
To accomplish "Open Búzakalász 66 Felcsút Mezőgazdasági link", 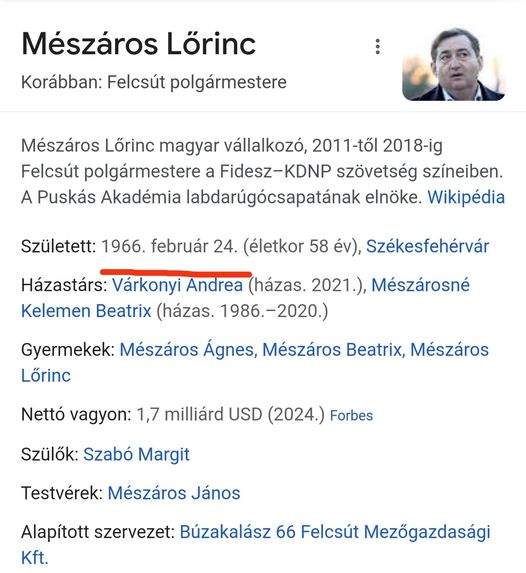I will 335,532.
